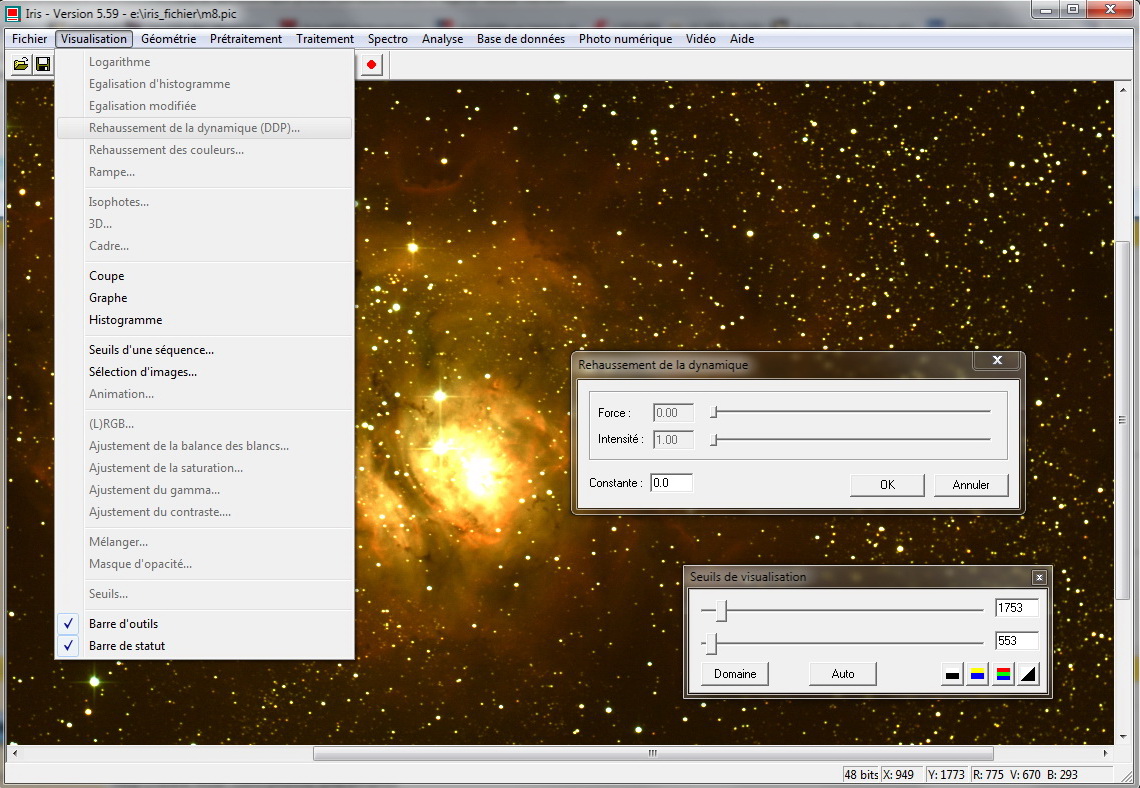The width and height of the screenshot is (1140, 788).
Task: Click the Force value field
Action: pos(673,413)
